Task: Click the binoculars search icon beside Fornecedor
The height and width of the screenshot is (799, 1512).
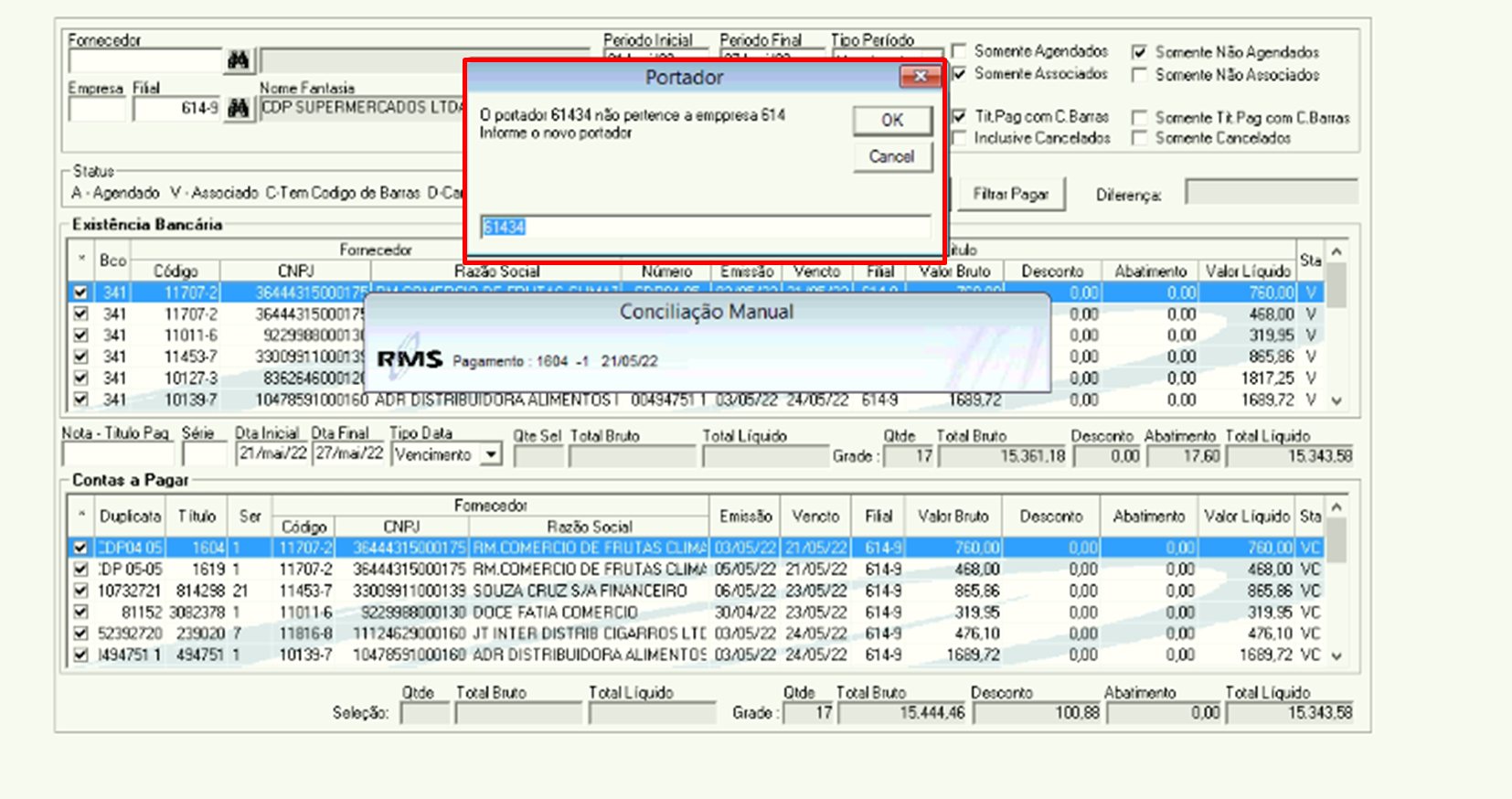Action: pyautogui.click(x=239, y=60)
